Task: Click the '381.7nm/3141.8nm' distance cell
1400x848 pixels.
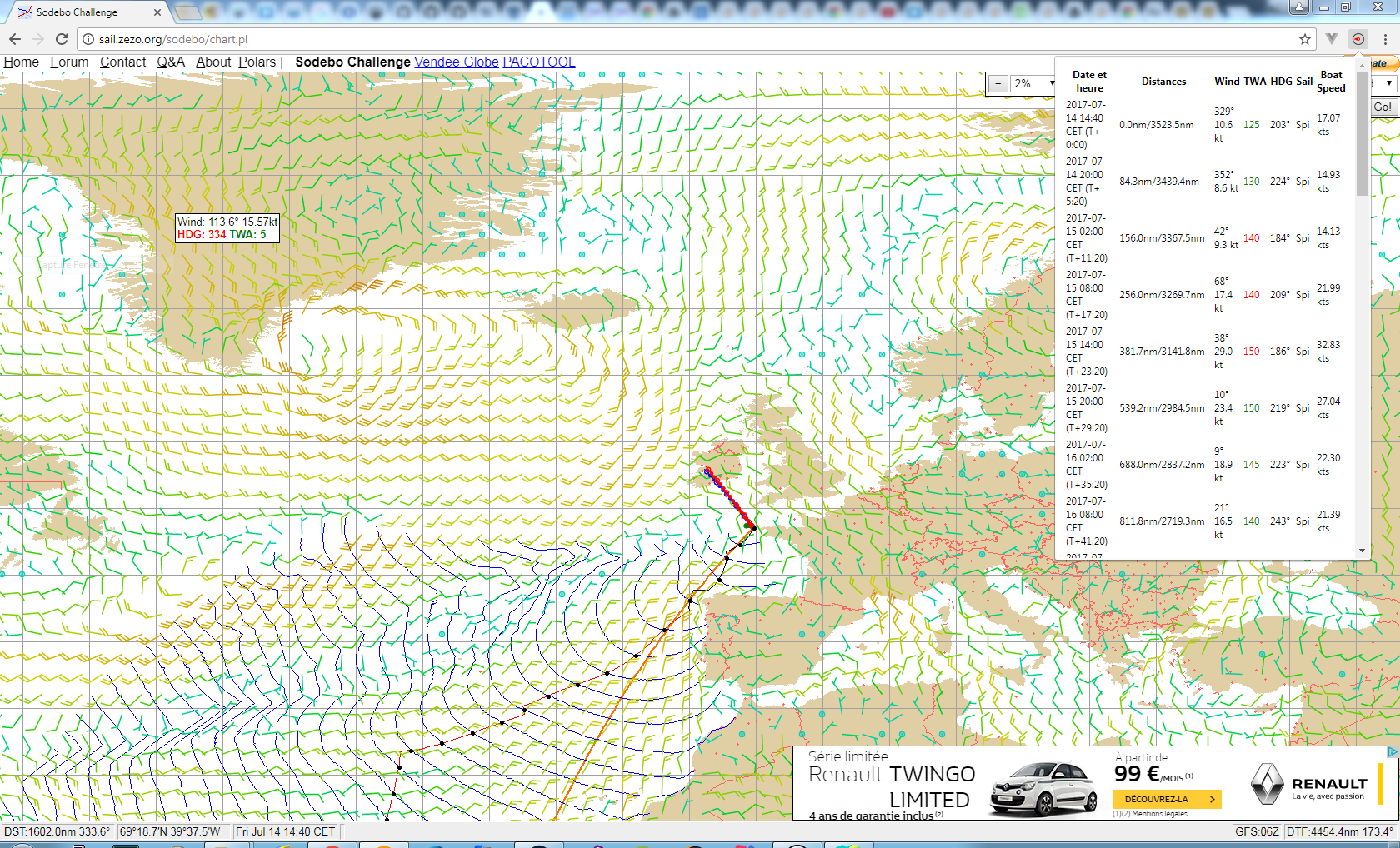Action: point(1162,352)
